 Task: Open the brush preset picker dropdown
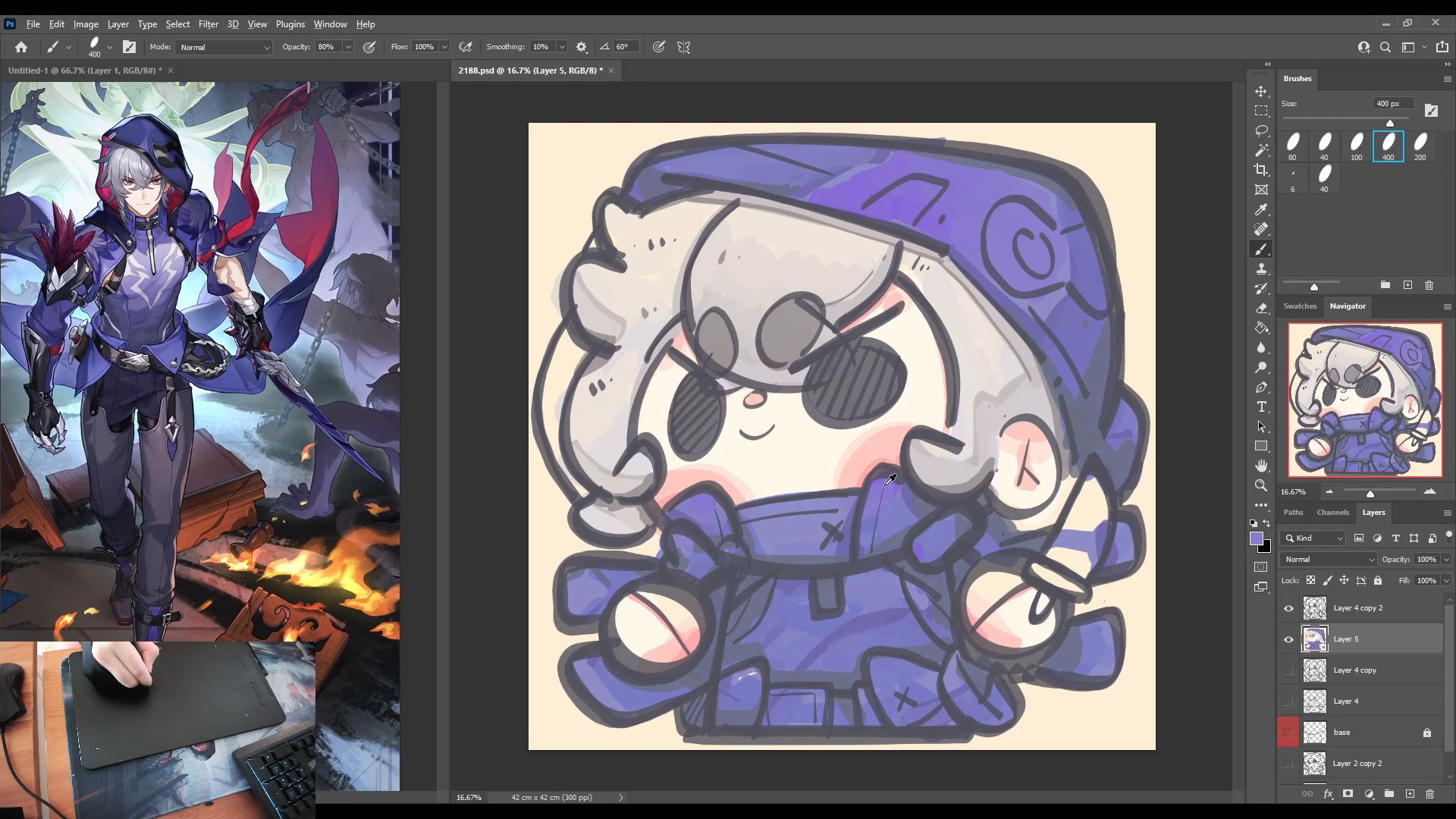tap(110, 47)
